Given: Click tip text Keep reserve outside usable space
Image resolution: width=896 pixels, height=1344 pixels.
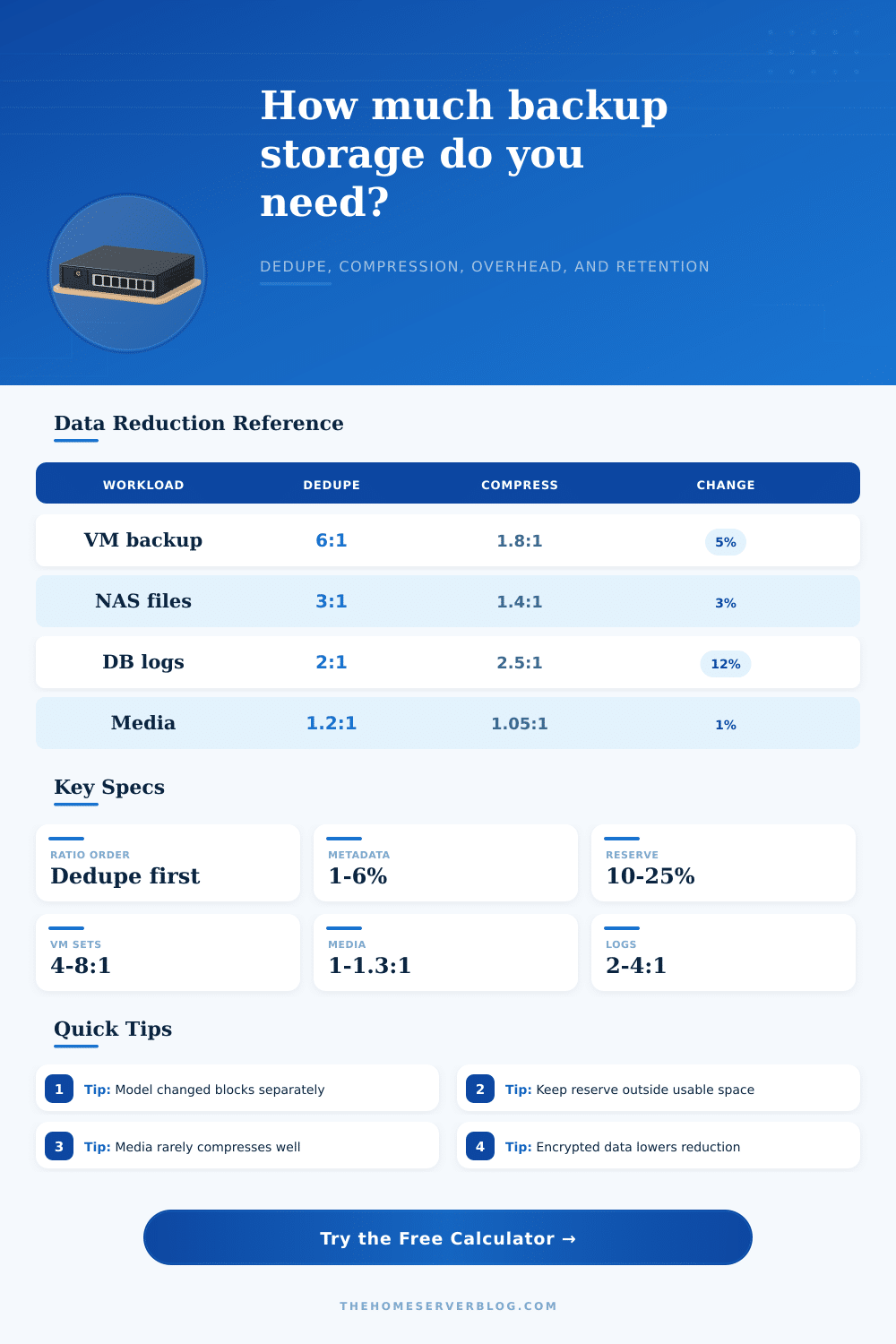Looking at the screenshot, I should (645, 1090).
